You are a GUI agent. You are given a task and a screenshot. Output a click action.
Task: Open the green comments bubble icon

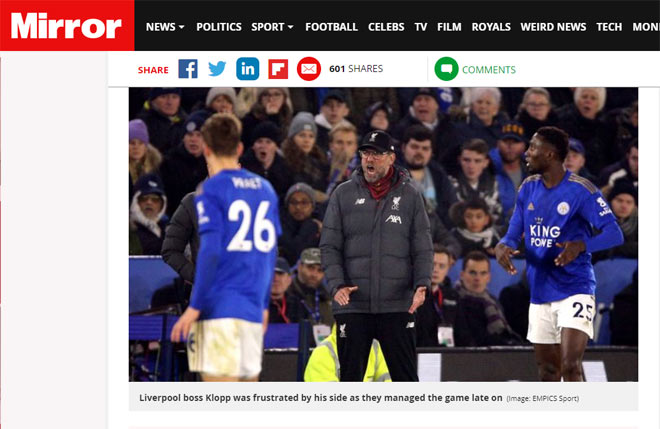(446, 69)
